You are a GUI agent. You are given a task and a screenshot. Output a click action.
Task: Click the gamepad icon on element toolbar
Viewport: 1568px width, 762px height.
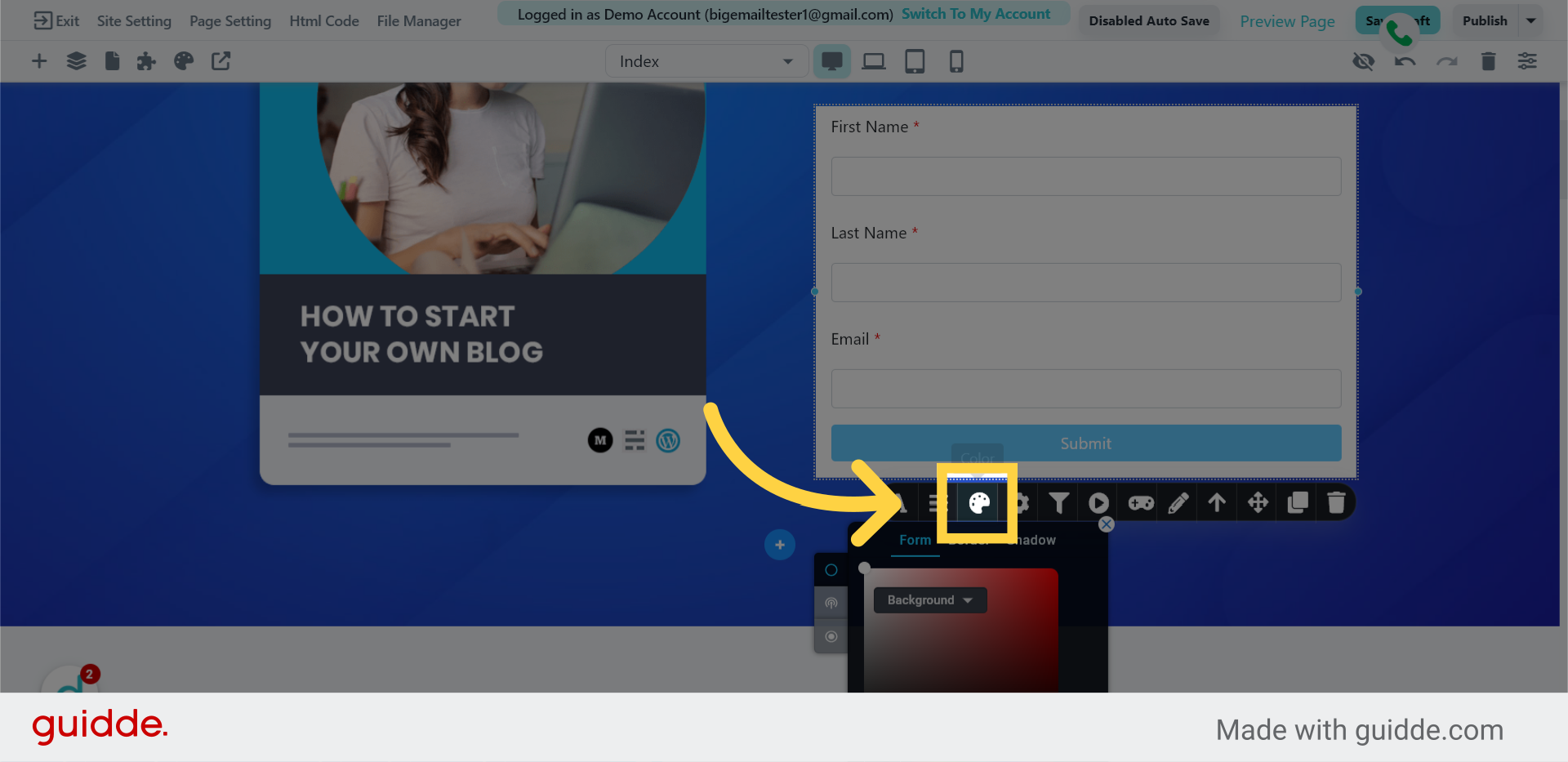(1139, 502)
